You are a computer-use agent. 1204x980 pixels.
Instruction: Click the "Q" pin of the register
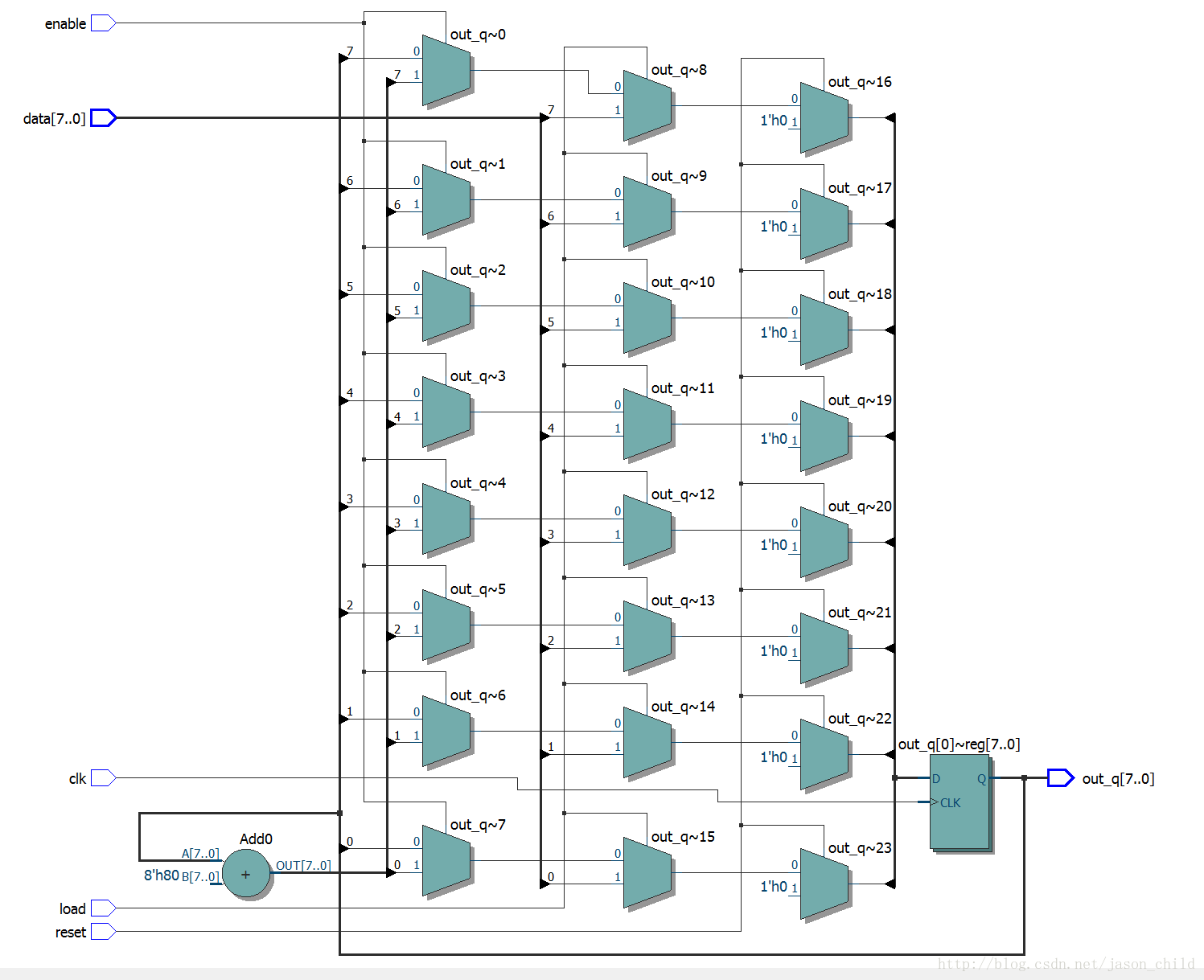982,779
